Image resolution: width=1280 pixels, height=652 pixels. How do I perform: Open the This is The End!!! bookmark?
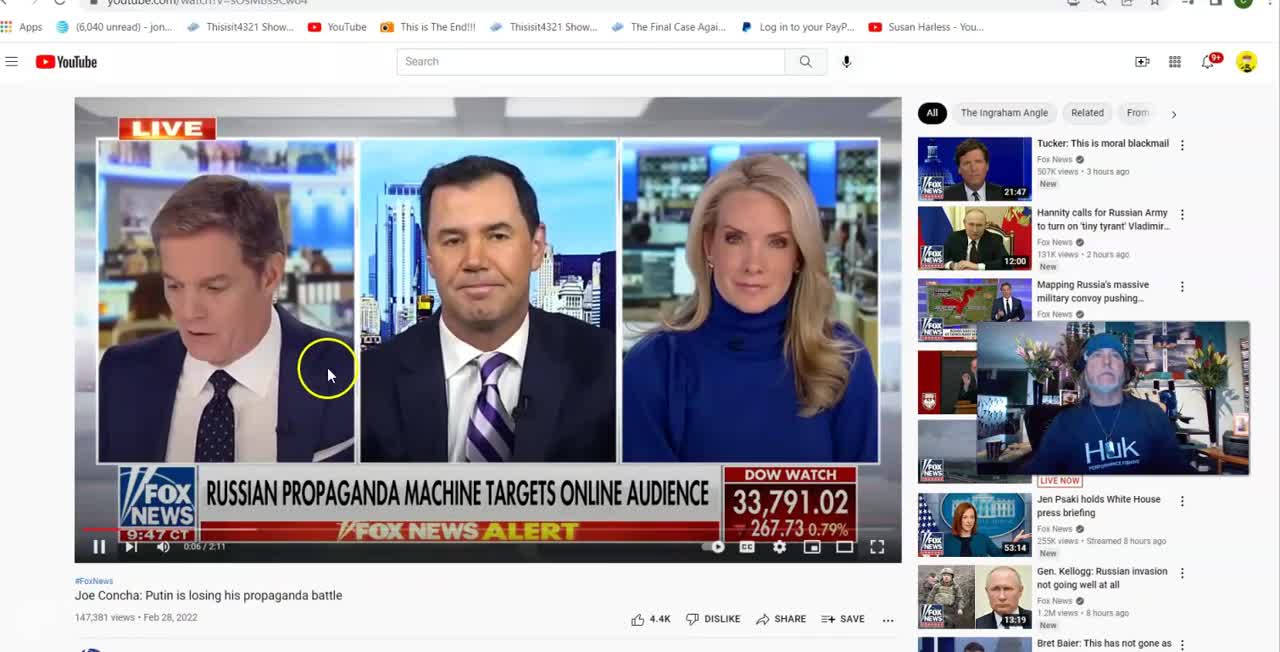[x=428, y=27]
